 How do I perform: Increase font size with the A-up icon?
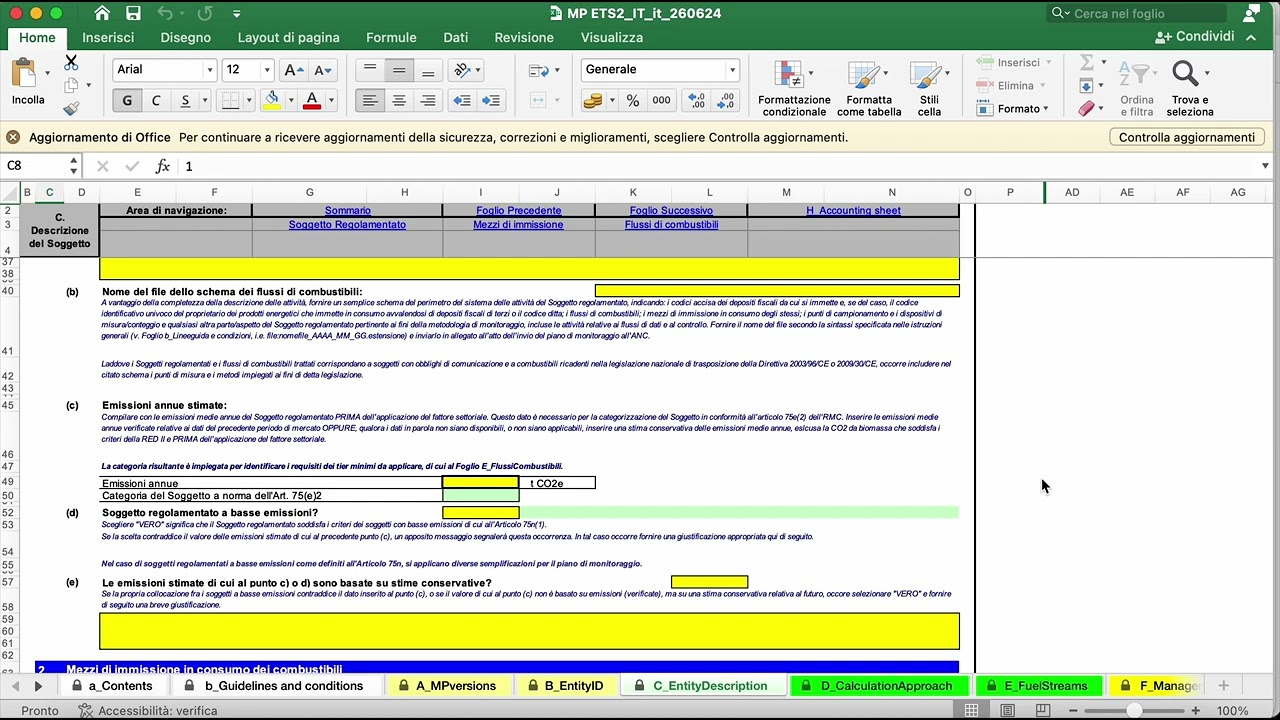[x=294, y=70]
